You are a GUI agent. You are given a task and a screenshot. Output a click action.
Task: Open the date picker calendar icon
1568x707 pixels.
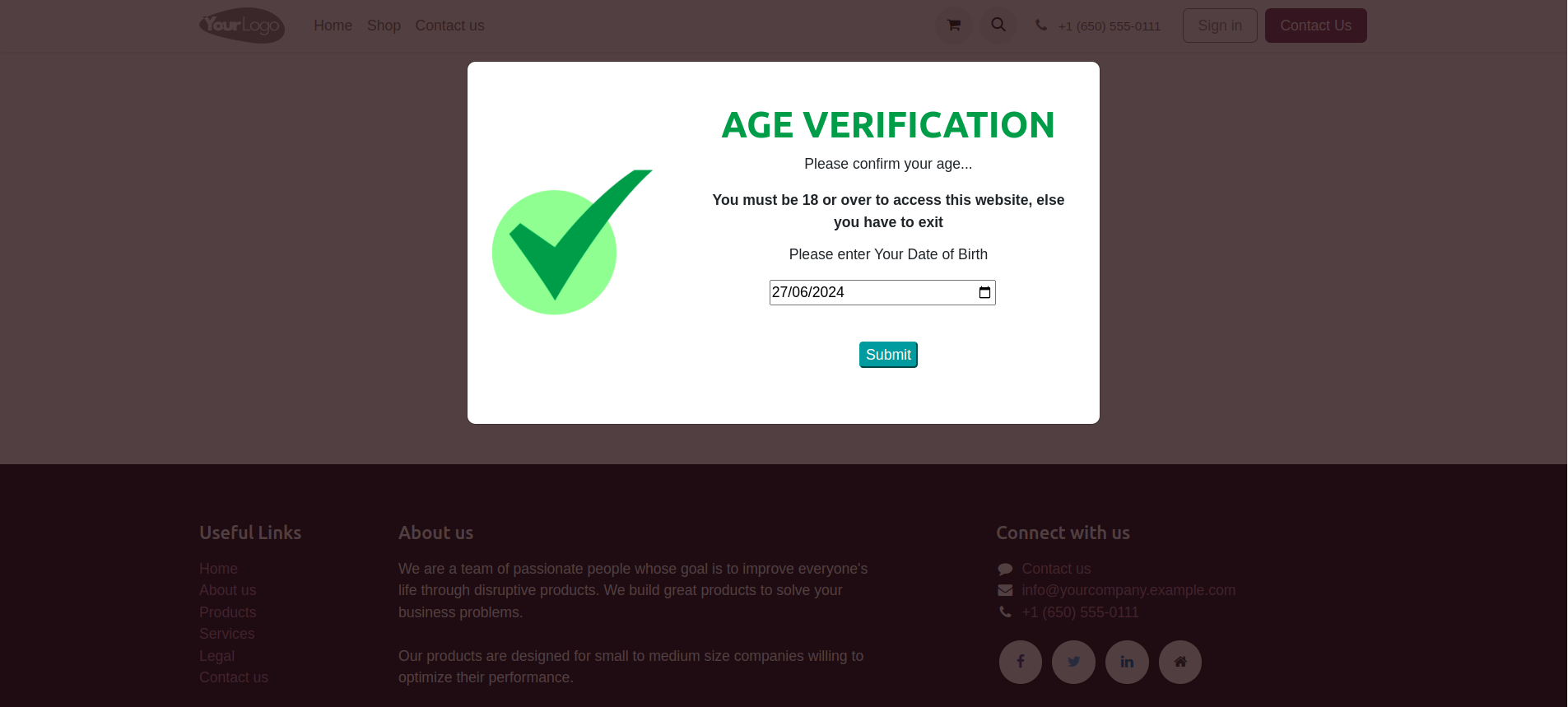(984, 293)
